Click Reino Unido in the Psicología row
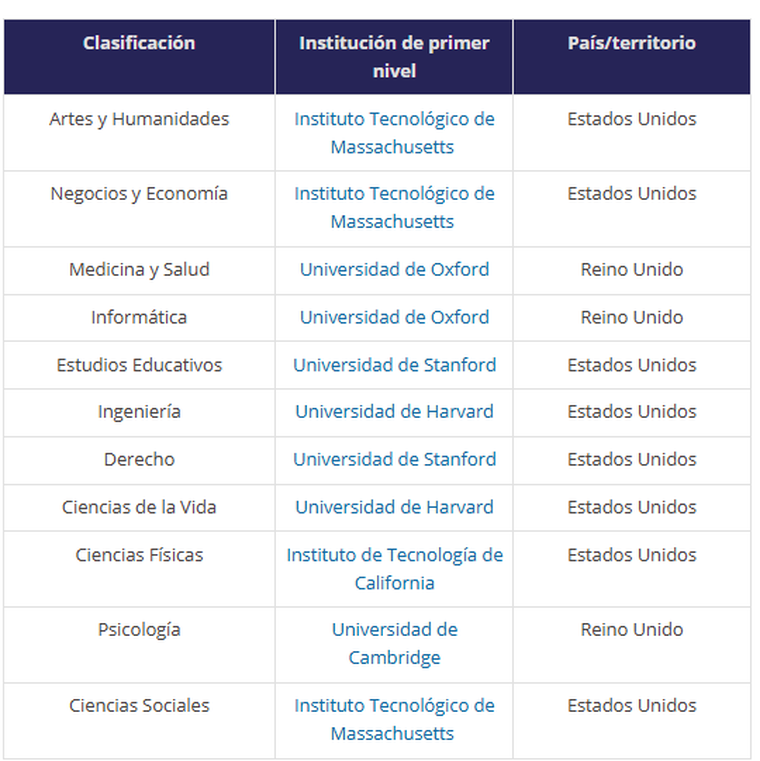The height and width of the screenshot is (761, 760). (631, 630)
